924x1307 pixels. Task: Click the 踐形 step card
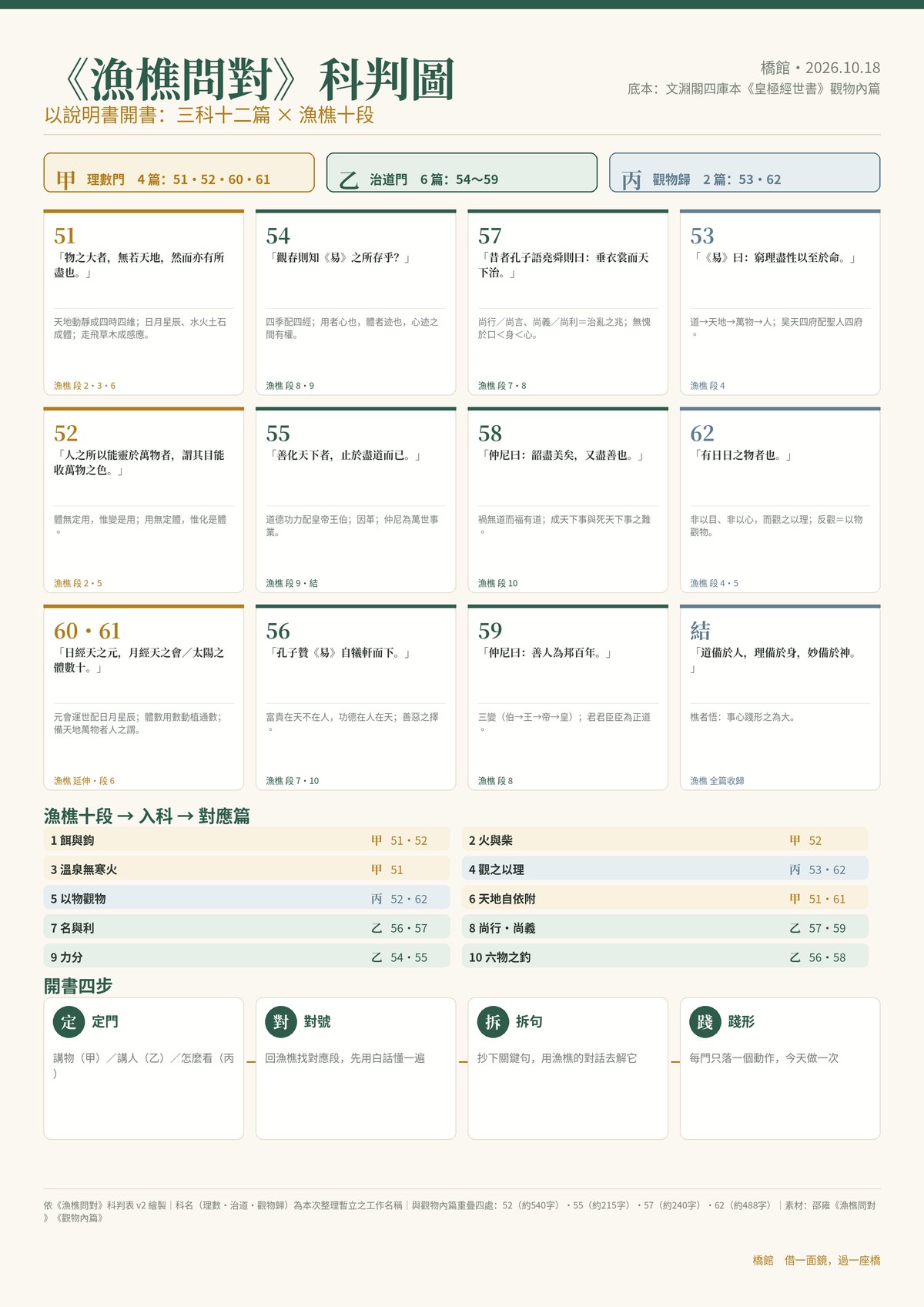click(780, 1069)
